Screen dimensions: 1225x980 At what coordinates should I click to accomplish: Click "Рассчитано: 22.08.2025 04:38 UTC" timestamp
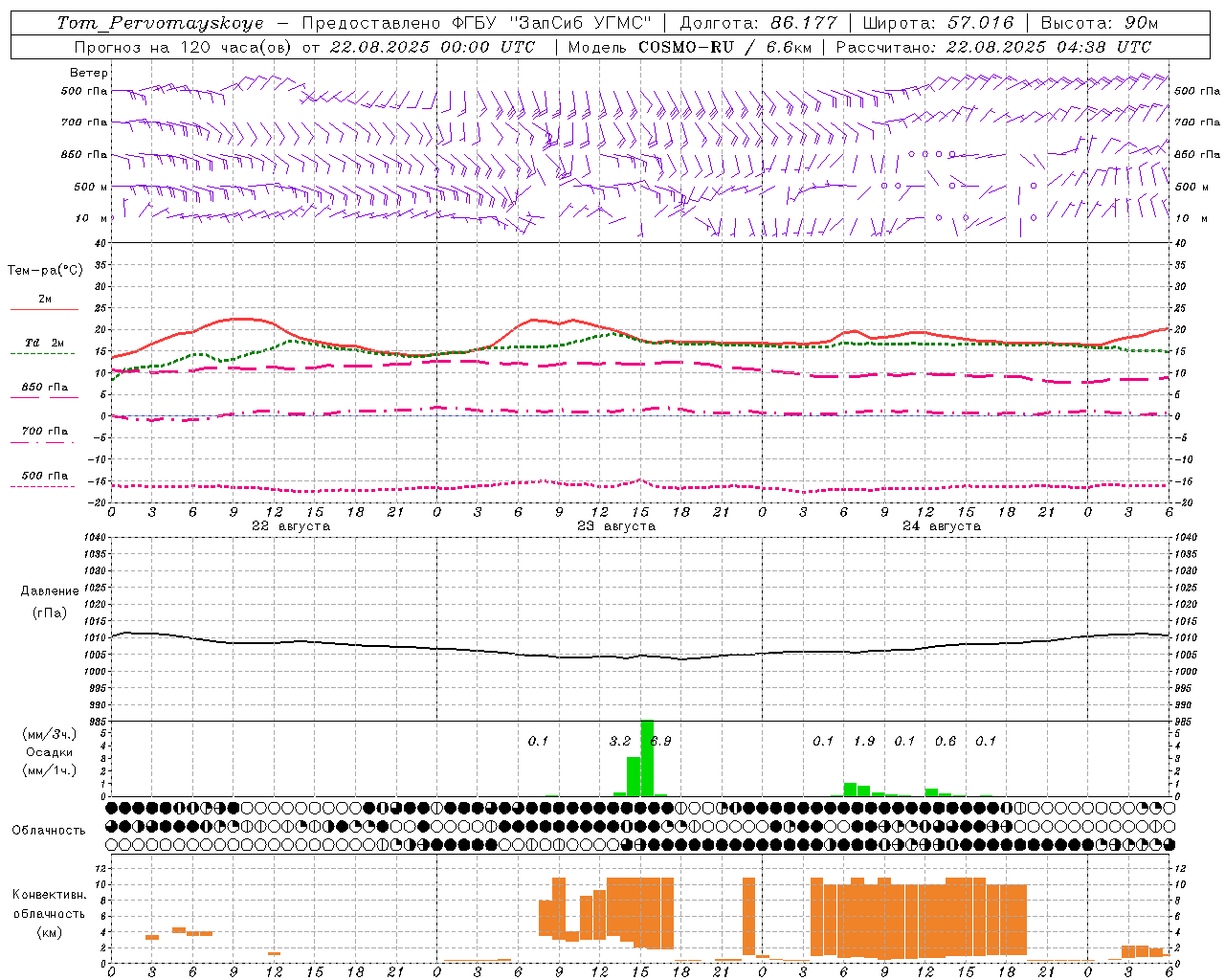(993, 47)
